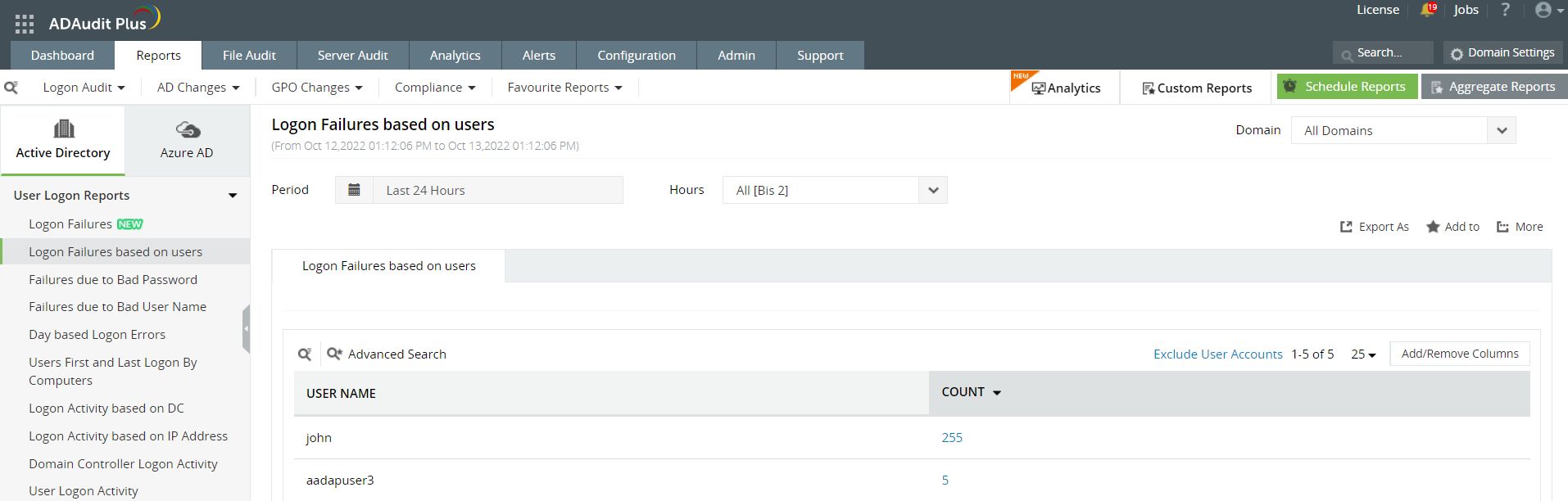
Task: Collapse the left sidebar panel handle
Action: [246, 328]
